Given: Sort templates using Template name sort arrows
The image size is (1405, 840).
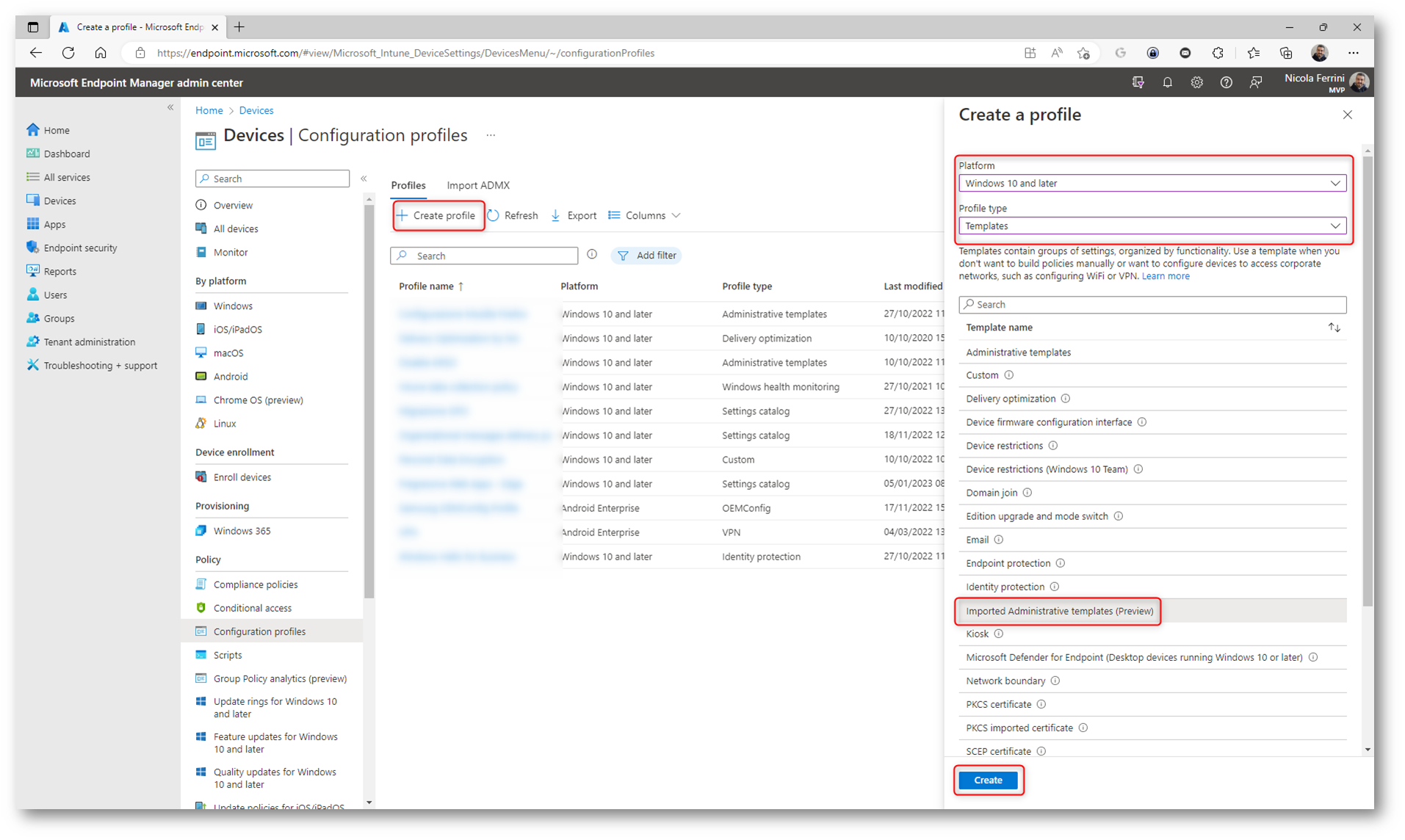Looking at the screenshot, I should coord(1334,327).
